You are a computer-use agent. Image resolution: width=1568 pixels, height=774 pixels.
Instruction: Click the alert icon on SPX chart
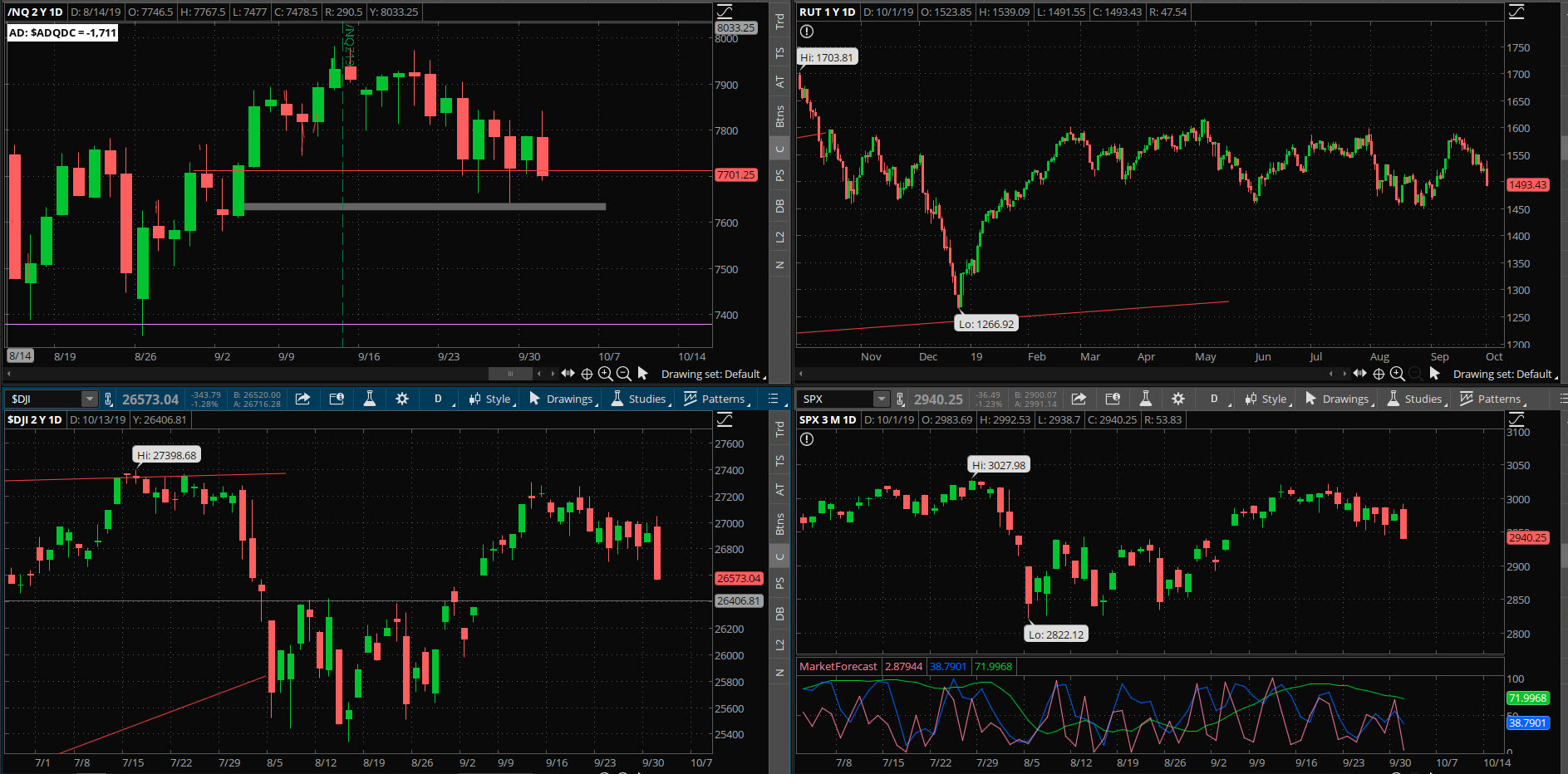tap(807, 439)
